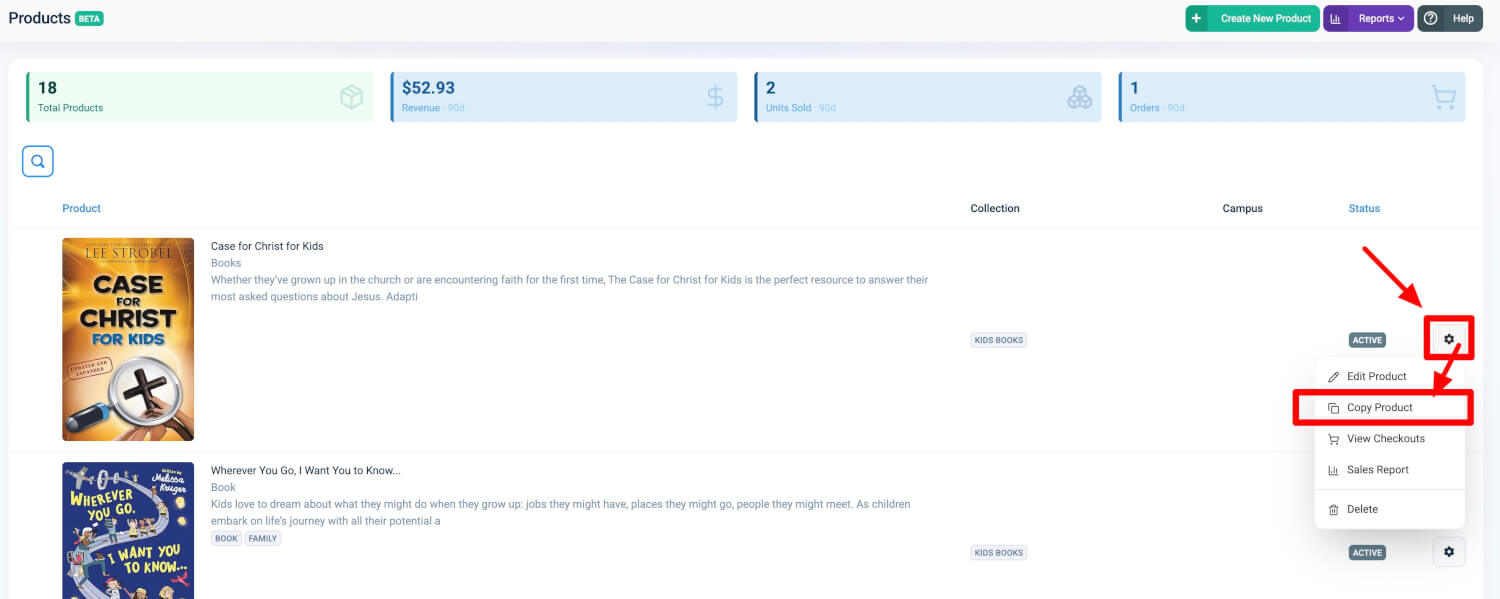Click the plus icon on Create New Product
This screenshot has width=1500, height=599.
[1197, 18]
